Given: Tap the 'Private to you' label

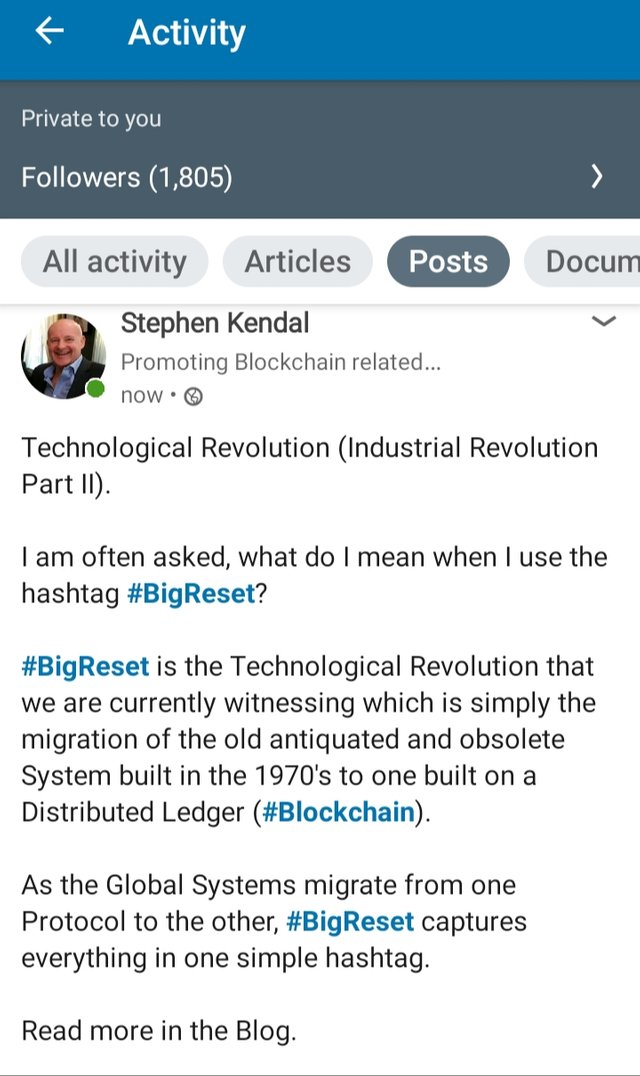Looking at the screenshot, I should pos(91,119).
